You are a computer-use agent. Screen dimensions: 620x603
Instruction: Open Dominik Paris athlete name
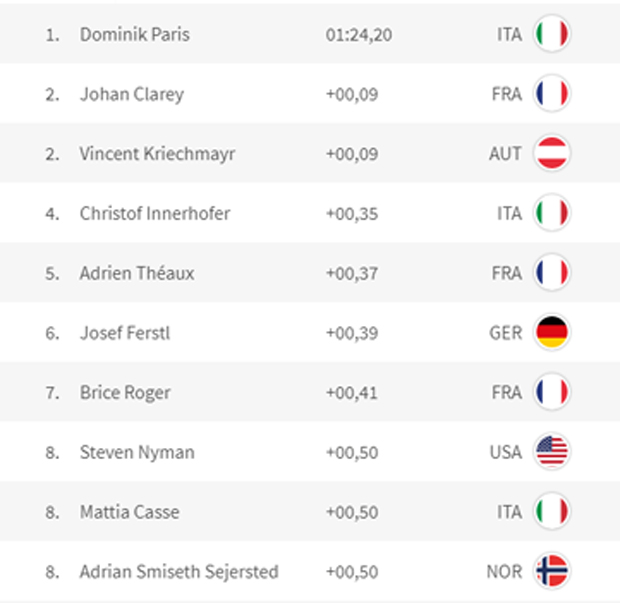(x=135, y=34)
